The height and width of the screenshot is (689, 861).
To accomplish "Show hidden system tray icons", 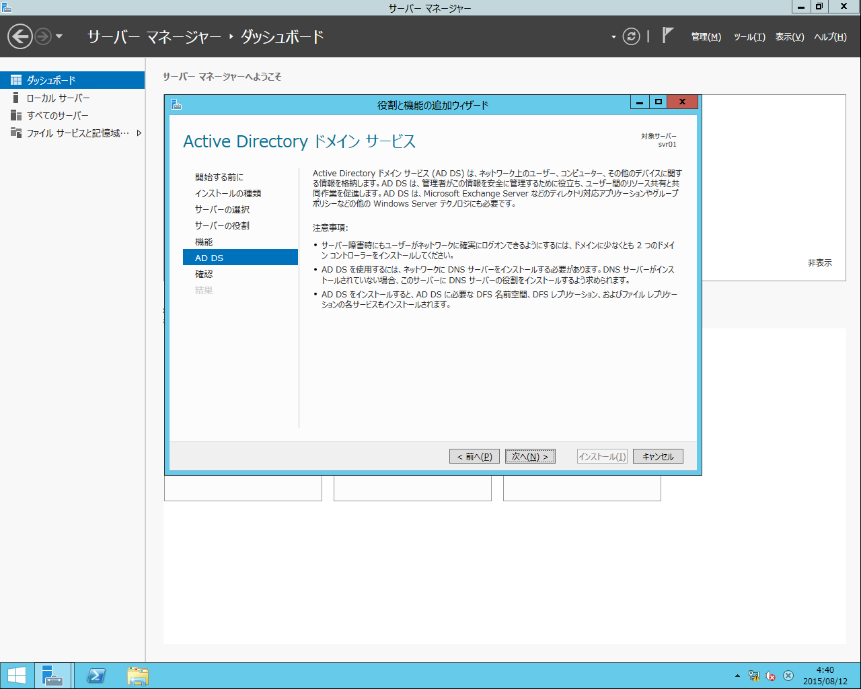I will tap(737, 676).
